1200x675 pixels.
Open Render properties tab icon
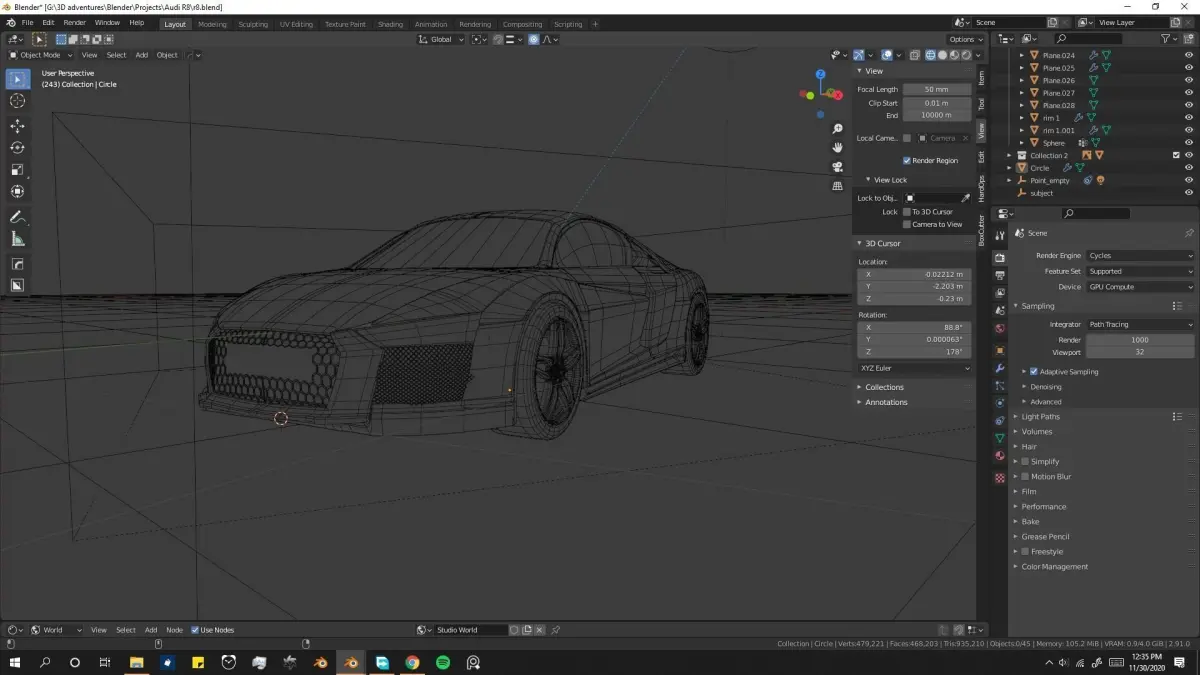pyautogui.click(x=1000, y=258)
